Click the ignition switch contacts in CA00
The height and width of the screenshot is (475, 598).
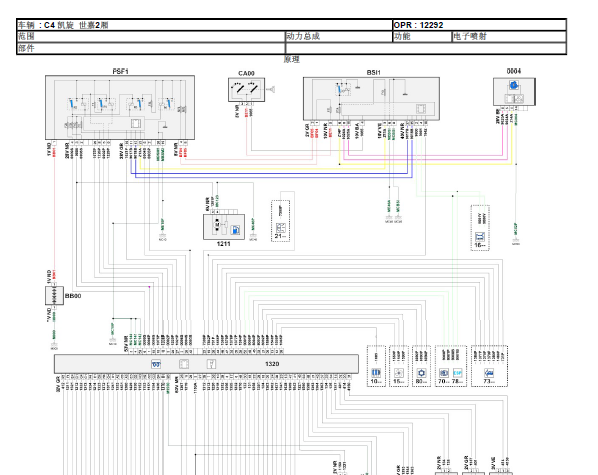(x=246, y=89)
